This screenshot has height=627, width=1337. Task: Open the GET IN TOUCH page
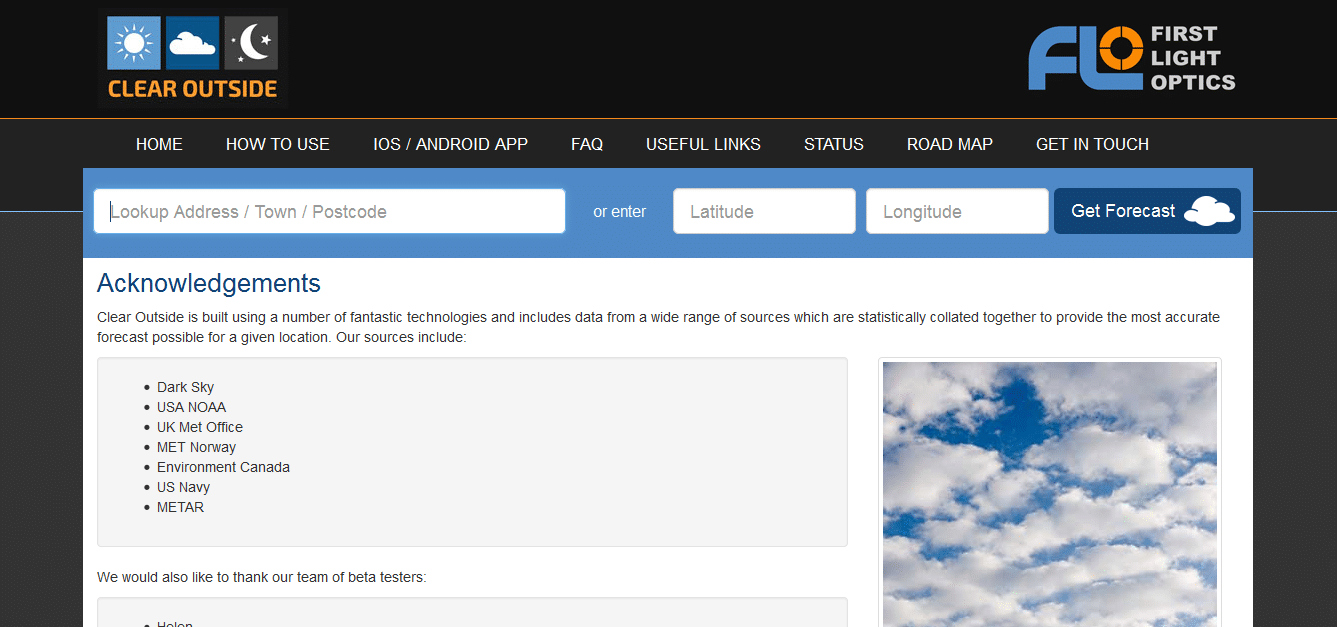point(1092,144)
